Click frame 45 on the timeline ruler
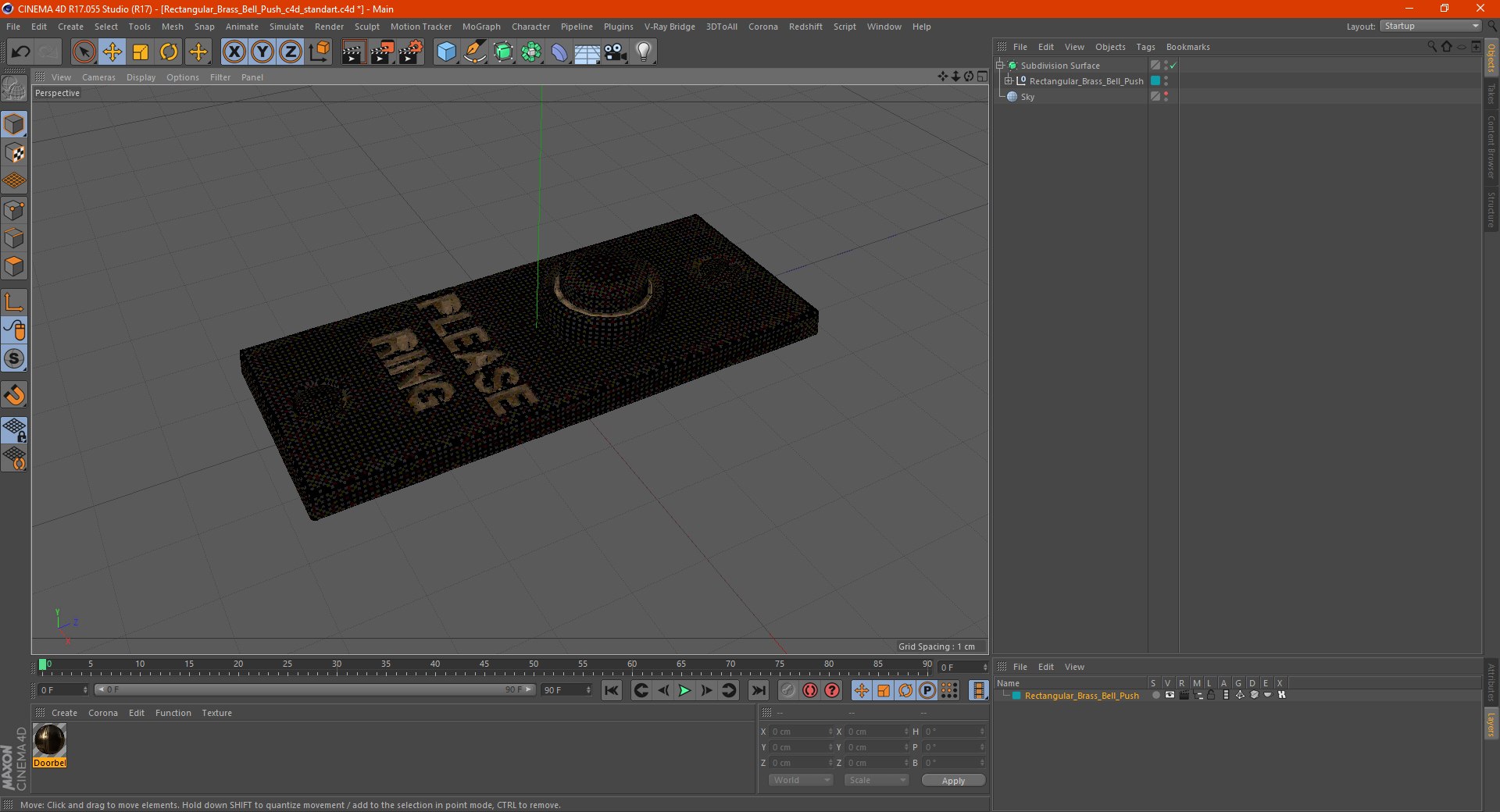This screenshot has width=1500, height=812. [x=484, y=665]
